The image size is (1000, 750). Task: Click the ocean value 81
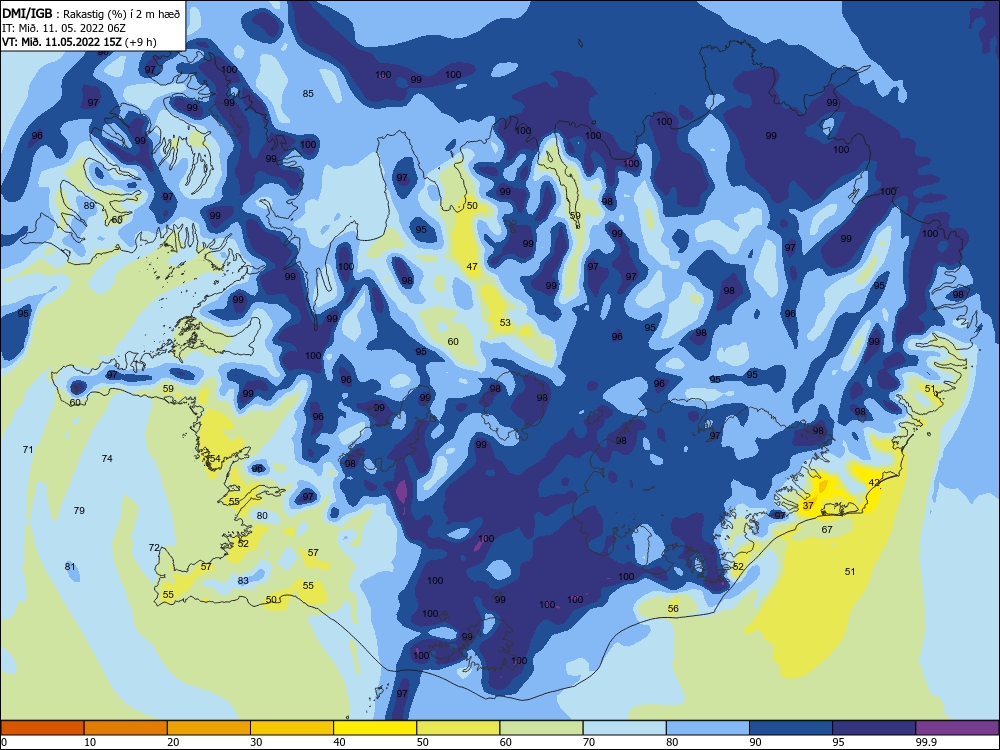[x=70, y=566]
